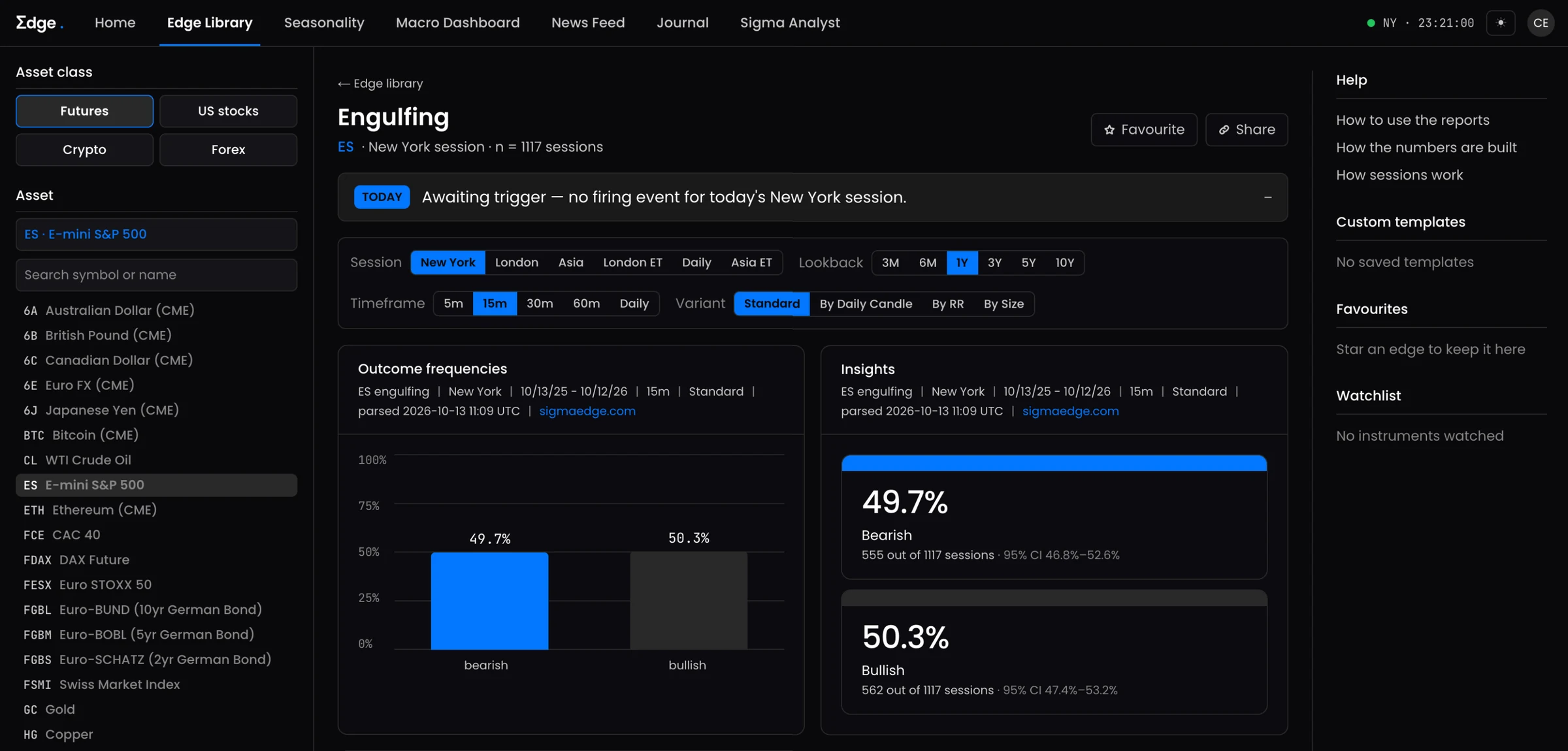This screenshot has width=1568, height=751.
Task: Select the London session option
Action: [516, 263]
